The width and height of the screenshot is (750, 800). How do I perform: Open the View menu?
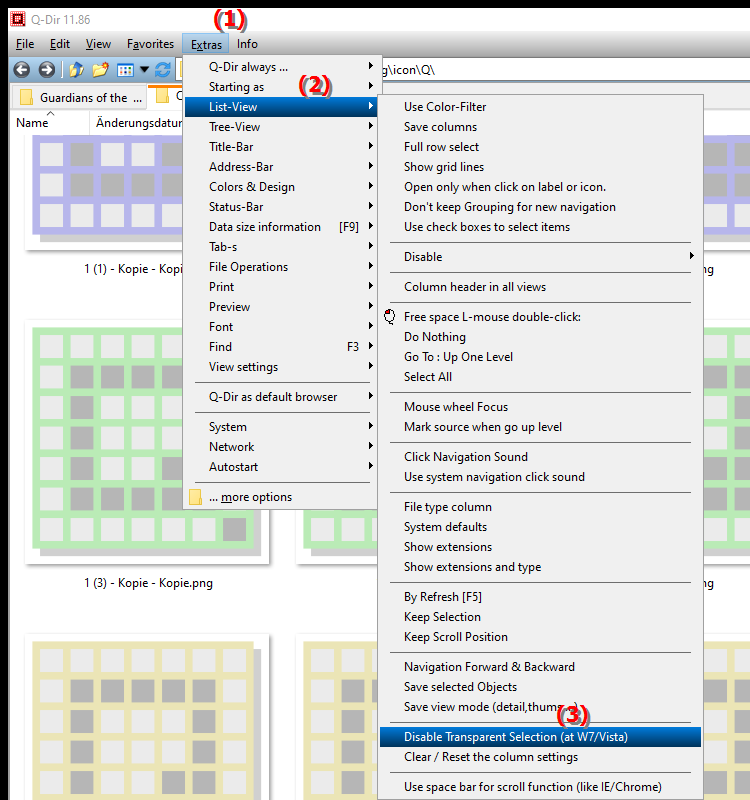[98, 44]
